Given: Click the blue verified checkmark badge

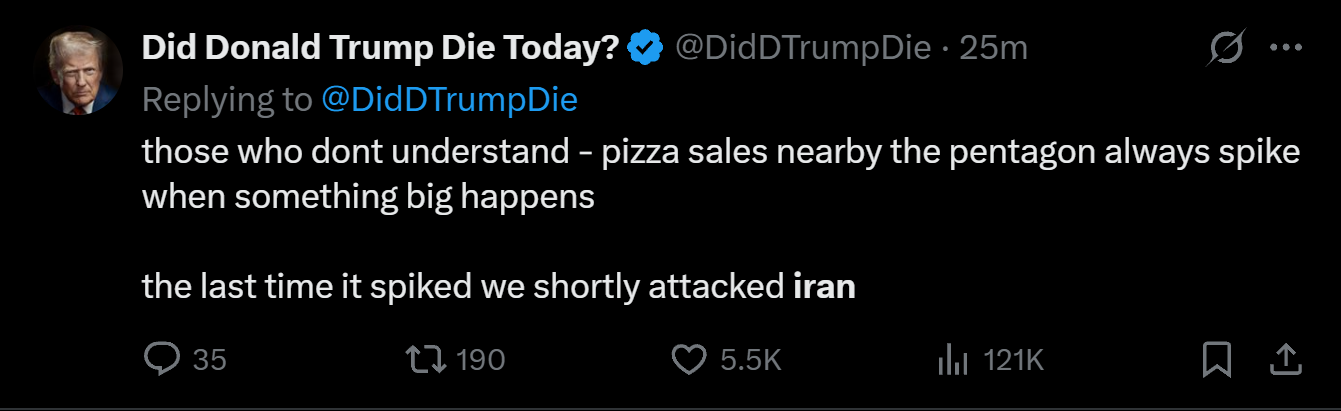Looking at the screenshot, I should point(645,47).
